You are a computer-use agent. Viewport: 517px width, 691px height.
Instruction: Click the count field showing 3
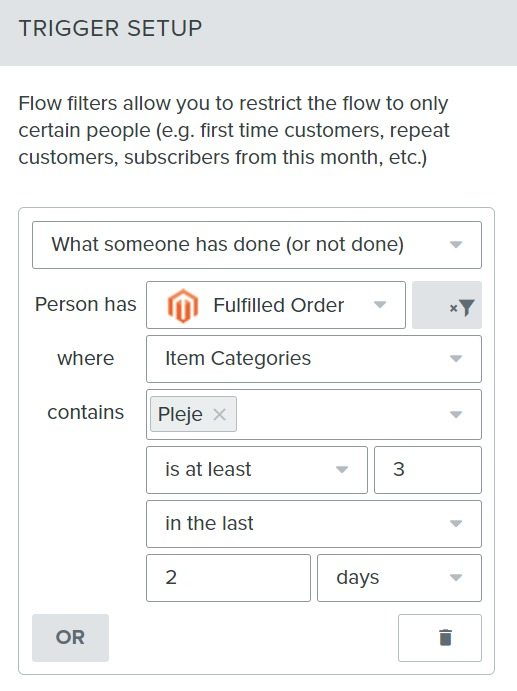point(428,470)
